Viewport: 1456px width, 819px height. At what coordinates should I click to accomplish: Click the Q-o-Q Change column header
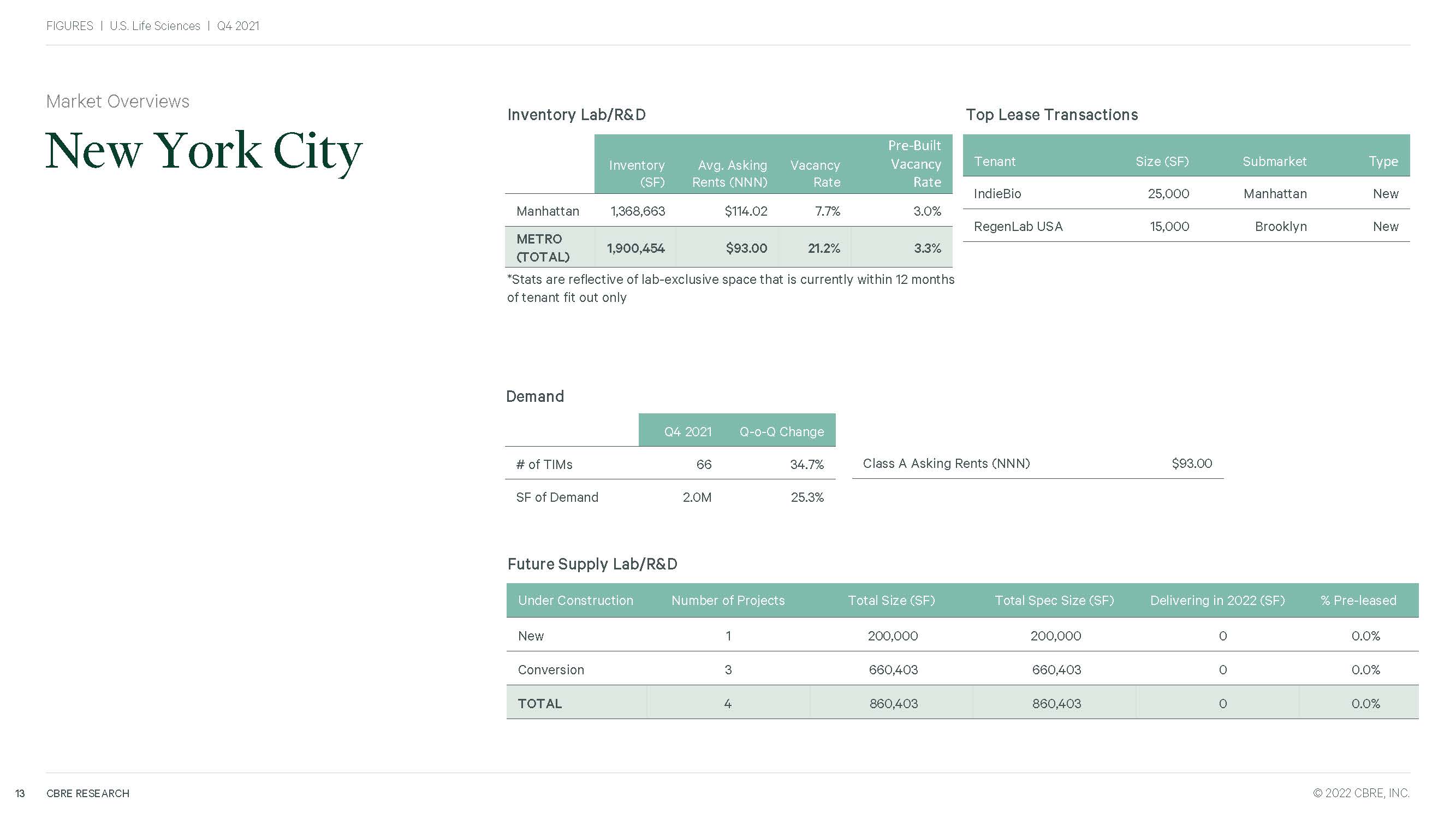tap(781, 431)
